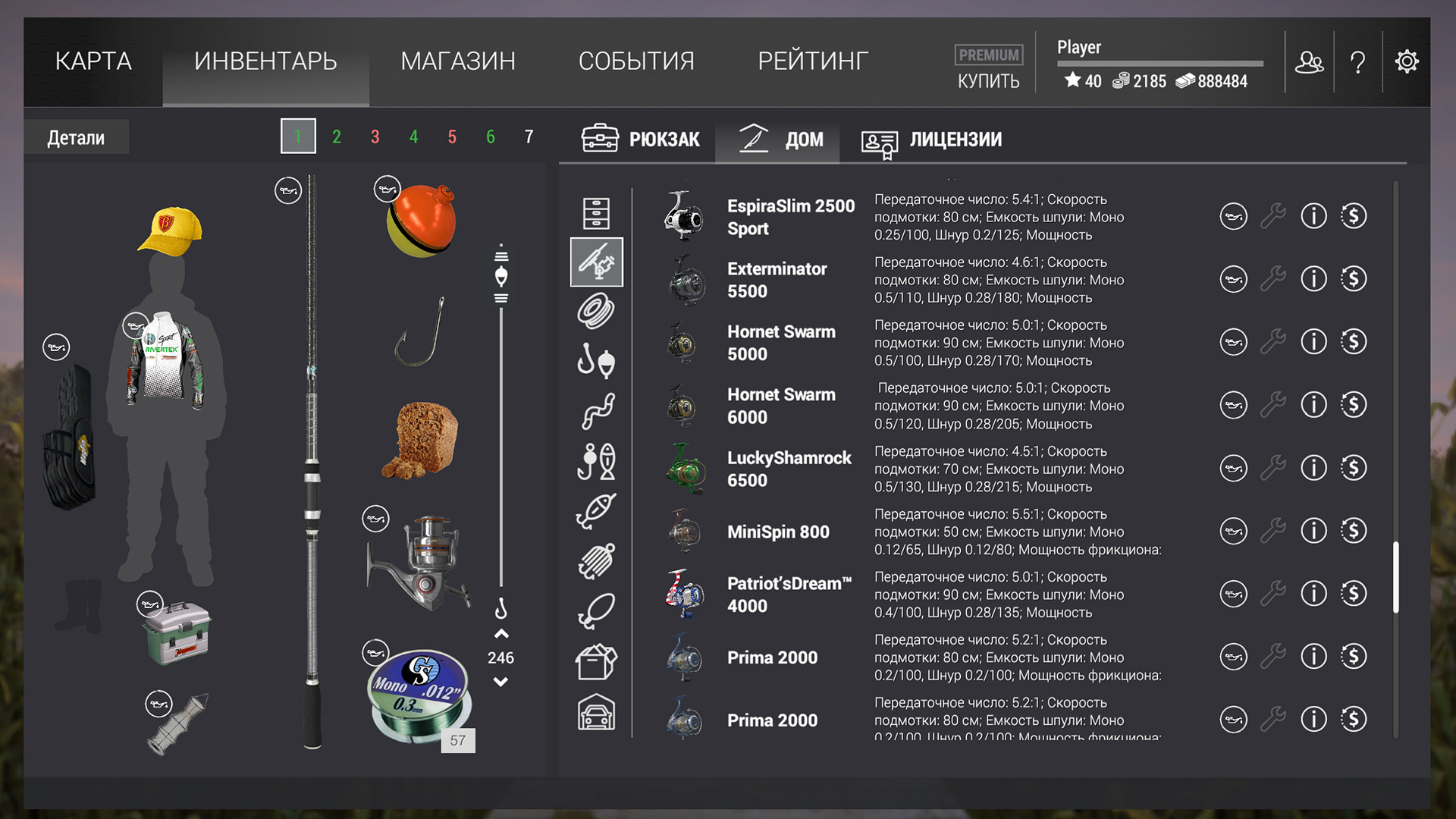Open the worm baits category icon
This screenshot has width=1456, height=819.
[x=597, y=411]
